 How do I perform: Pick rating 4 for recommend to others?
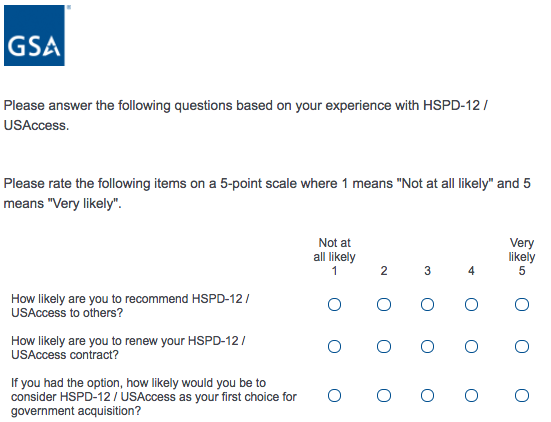(471, 304)
